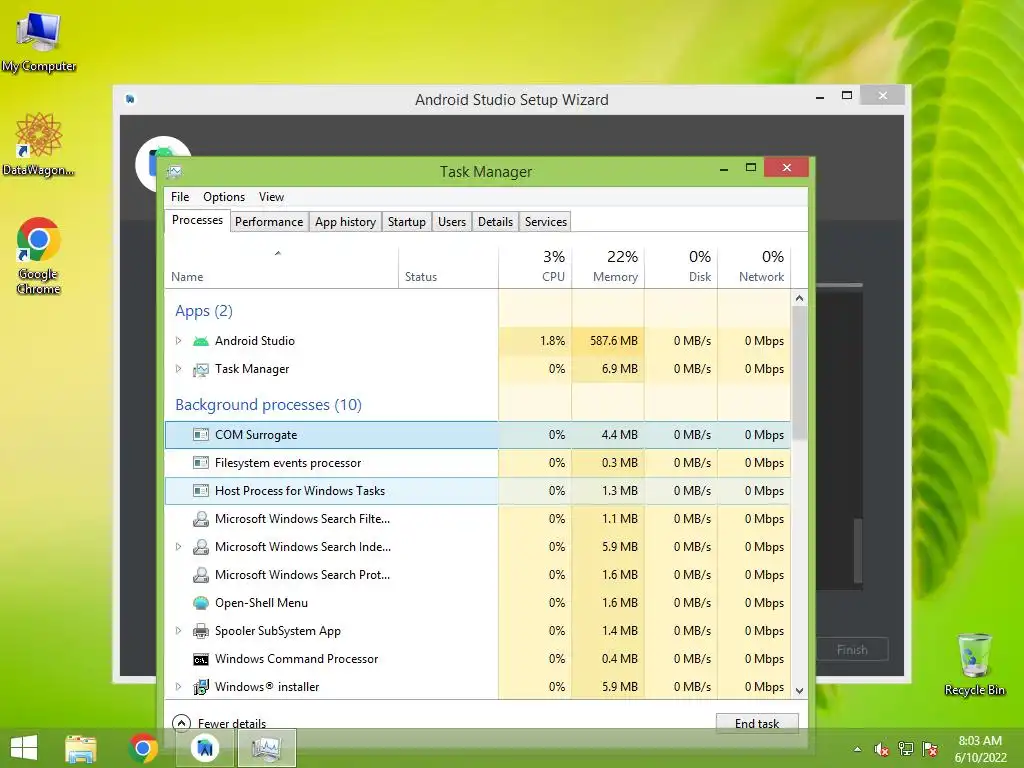
Task: Sort by the Network column header
Action: coord(754,267)
